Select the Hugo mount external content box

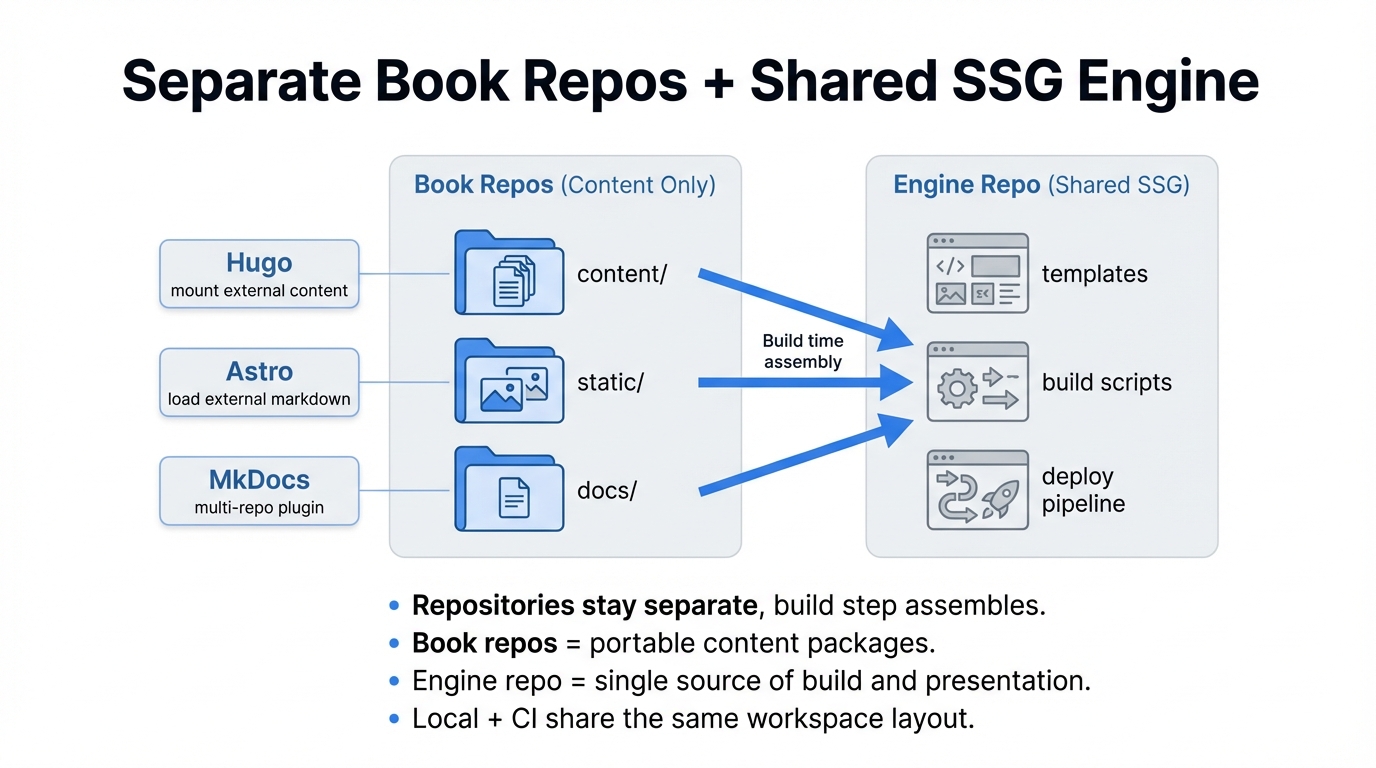click(x=259, y=274)
